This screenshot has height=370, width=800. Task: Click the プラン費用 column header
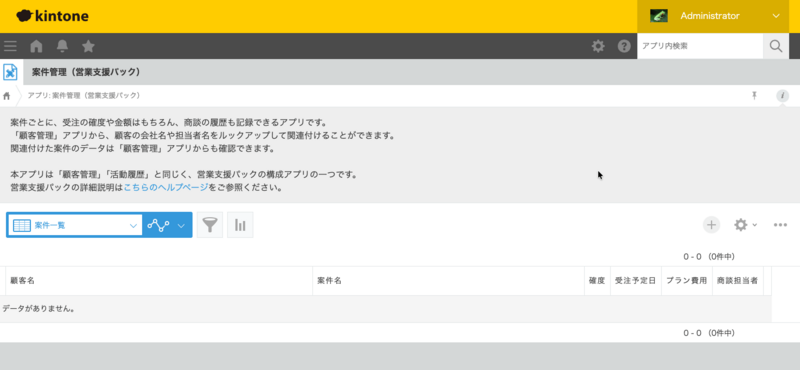687,281
